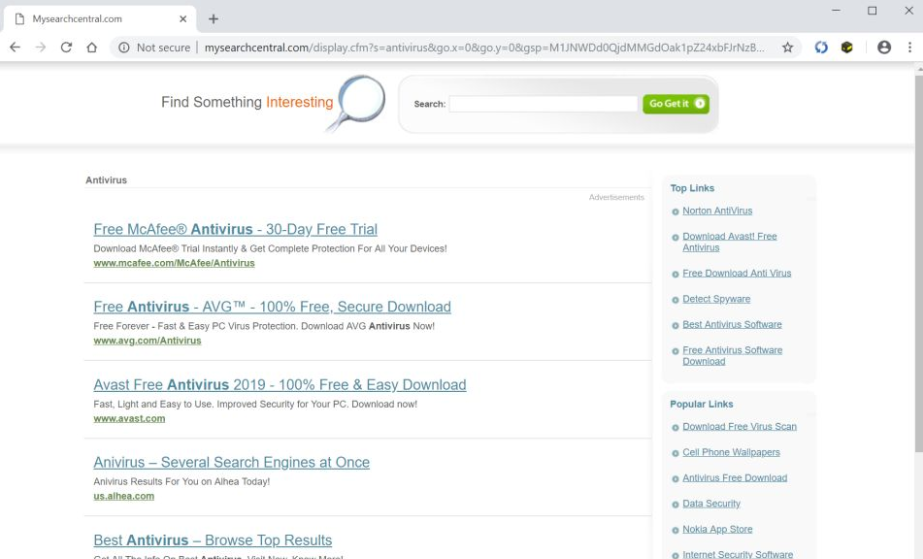Click the Search text field
The height and width of the screenshot is (559, 923).
pos(543,104)
